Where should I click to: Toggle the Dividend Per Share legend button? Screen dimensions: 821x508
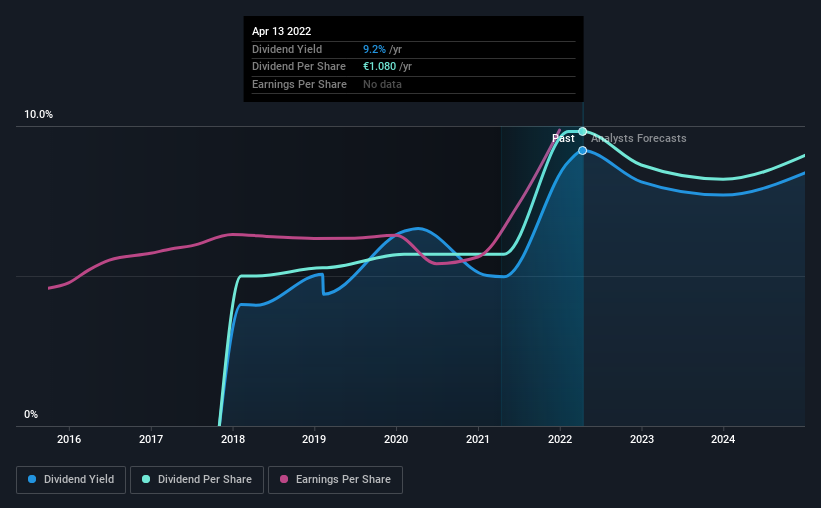click(197, 480)
